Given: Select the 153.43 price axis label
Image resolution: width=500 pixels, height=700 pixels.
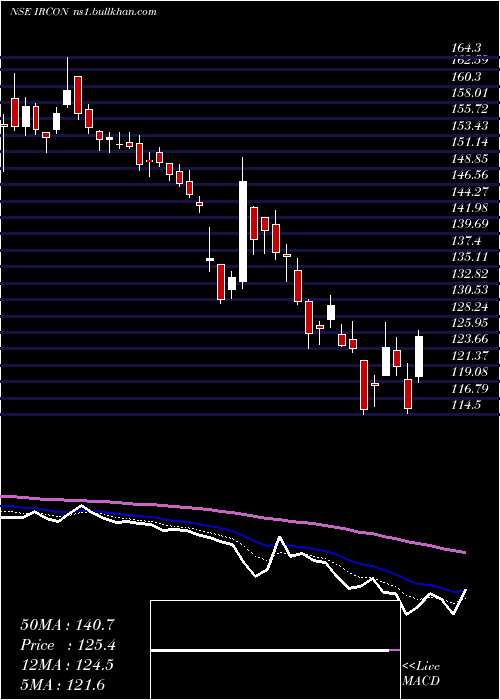Looking at the screenshot, I should pyautogui.click(x=470, y=126).
